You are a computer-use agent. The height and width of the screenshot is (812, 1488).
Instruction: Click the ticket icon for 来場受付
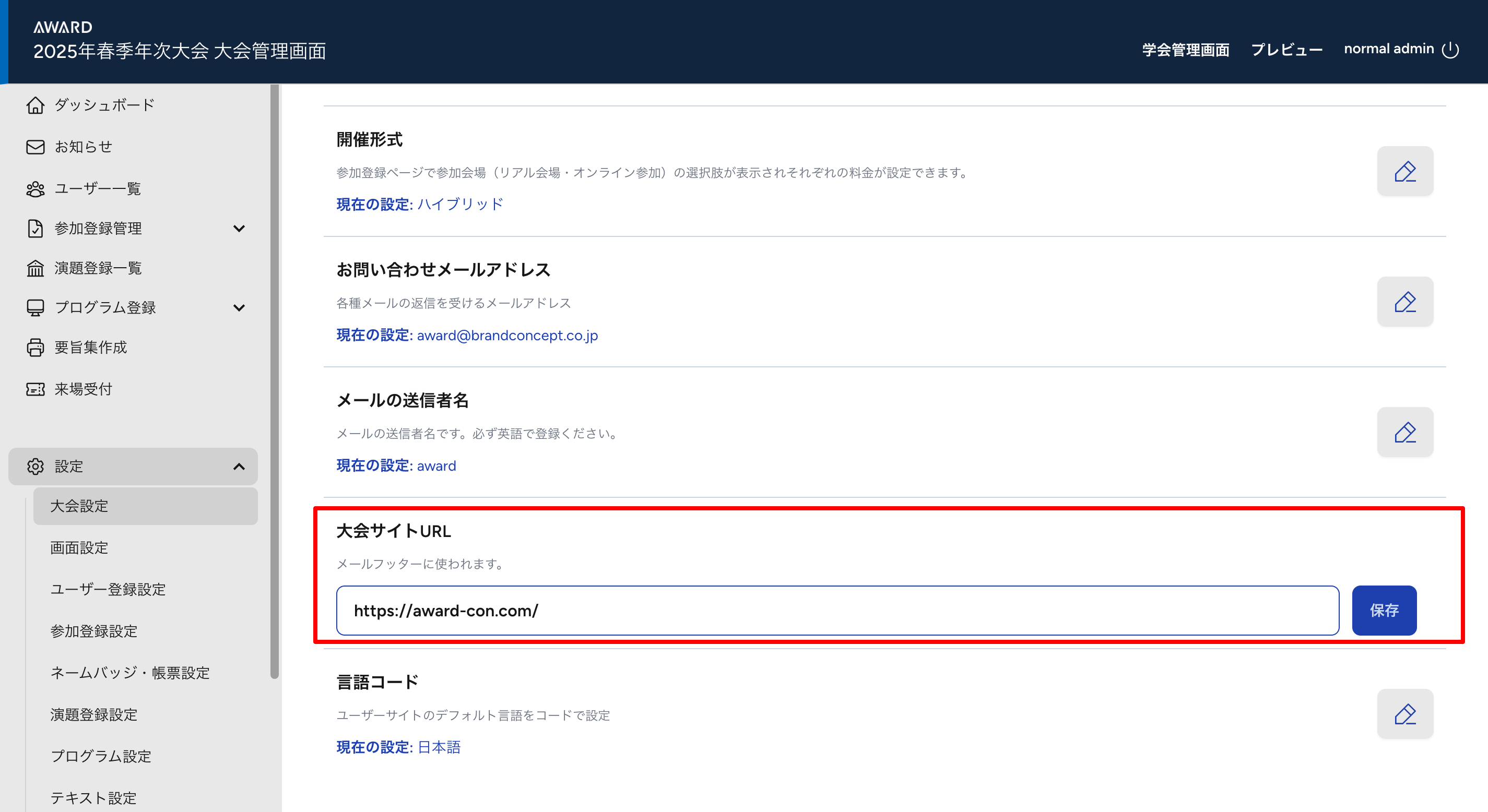click(x=35, y=389)
